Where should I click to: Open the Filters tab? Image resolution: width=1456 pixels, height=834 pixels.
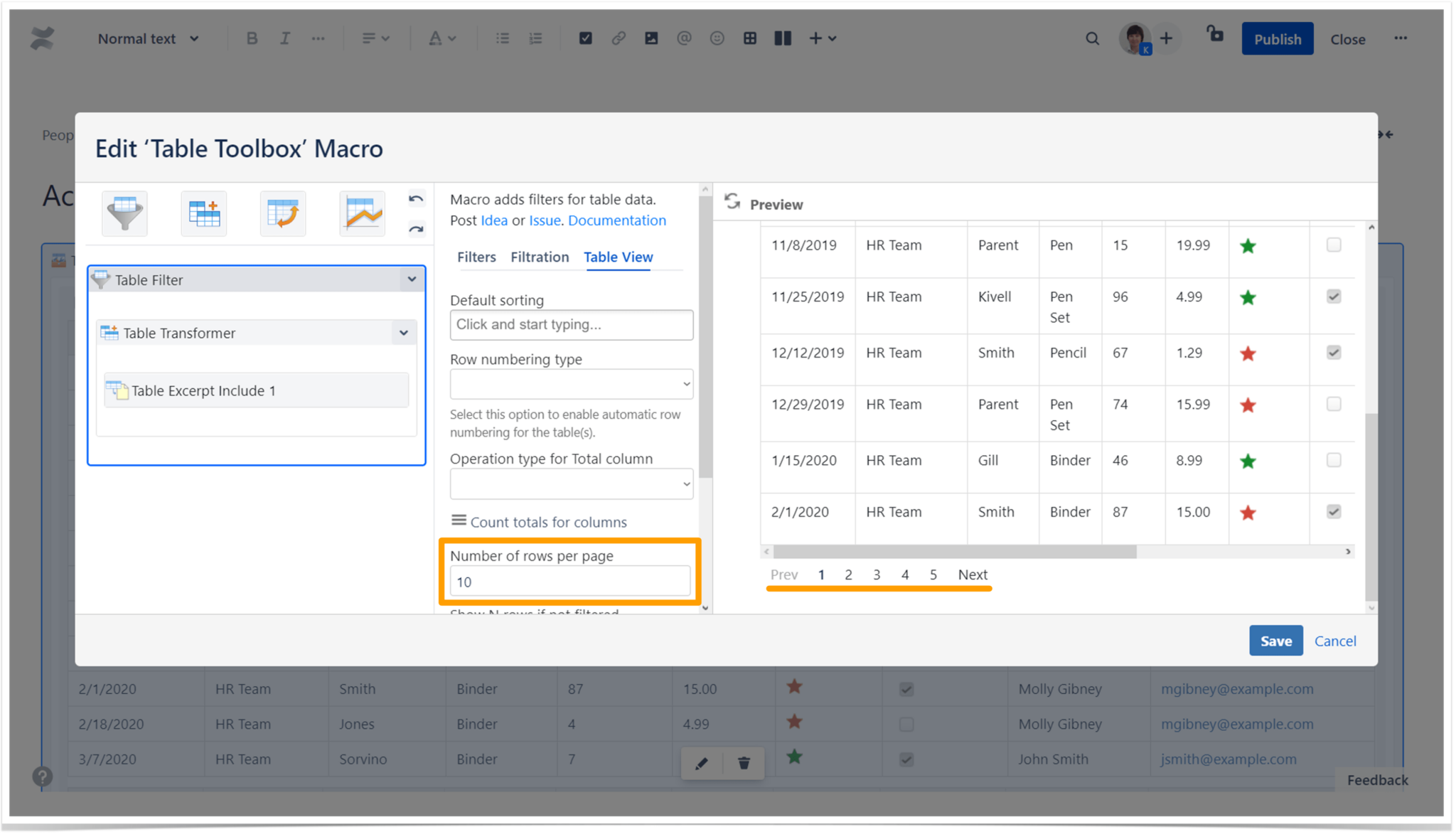click(476, 257)
